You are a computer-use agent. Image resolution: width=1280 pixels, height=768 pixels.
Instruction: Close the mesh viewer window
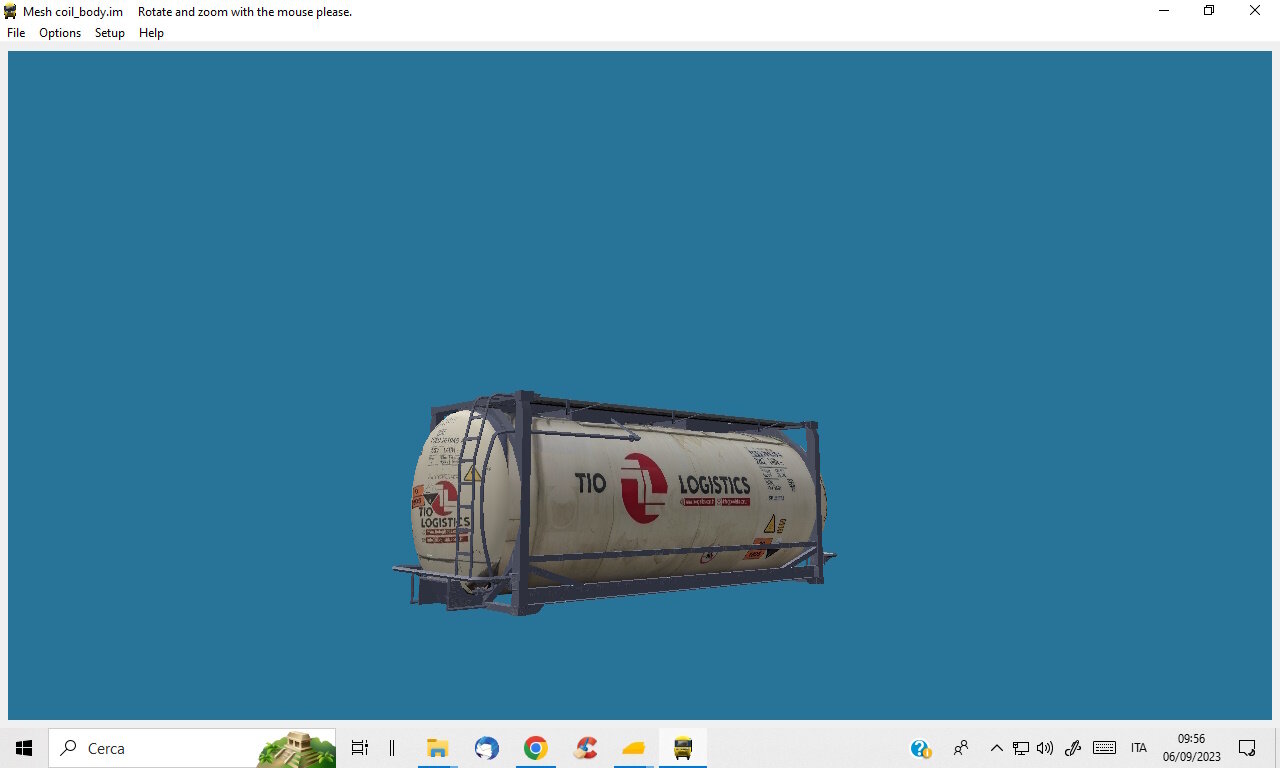tap(1255, 11)
